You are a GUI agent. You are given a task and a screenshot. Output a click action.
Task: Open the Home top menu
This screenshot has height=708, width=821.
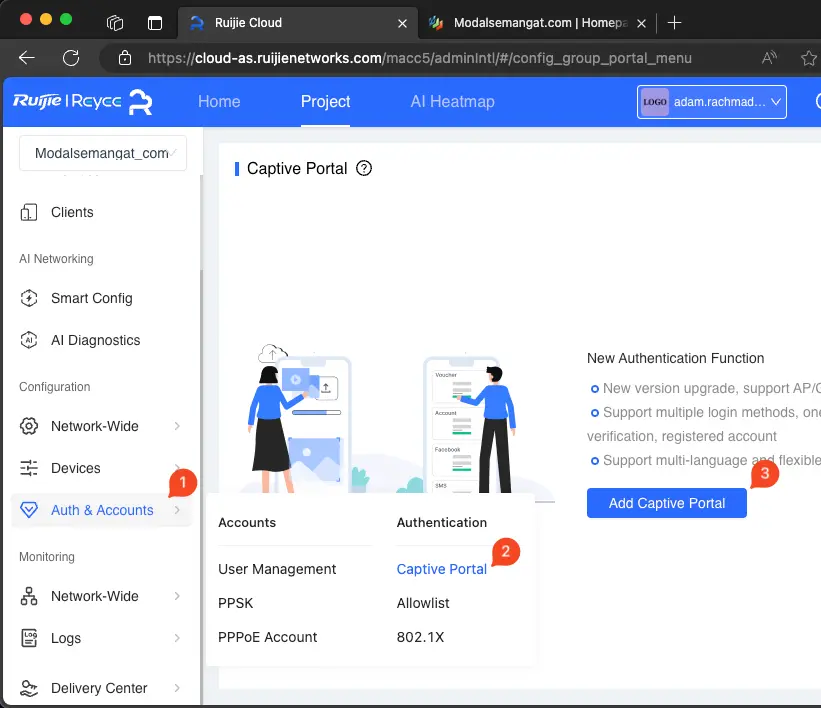(219, 102)
